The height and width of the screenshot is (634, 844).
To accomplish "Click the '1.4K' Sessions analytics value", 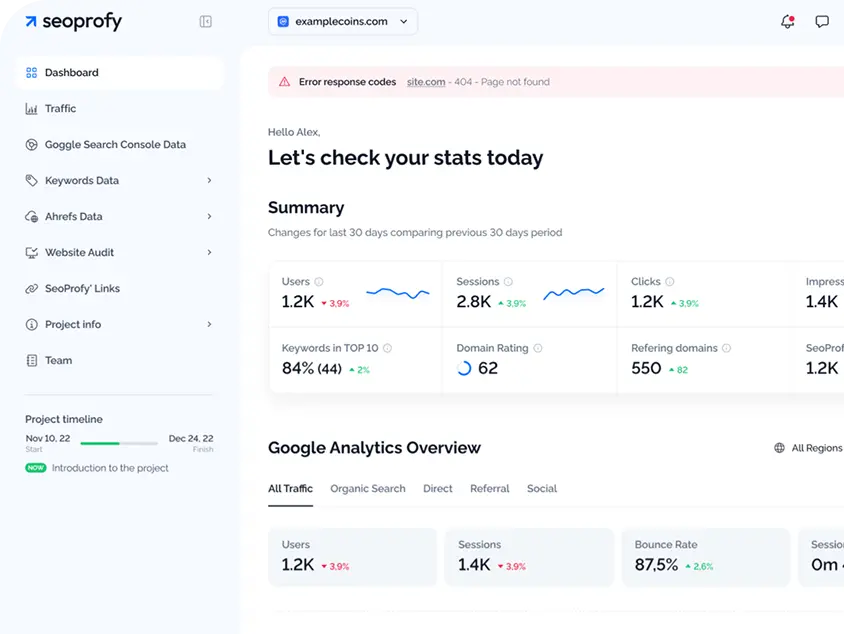I will tap(474, 565).
